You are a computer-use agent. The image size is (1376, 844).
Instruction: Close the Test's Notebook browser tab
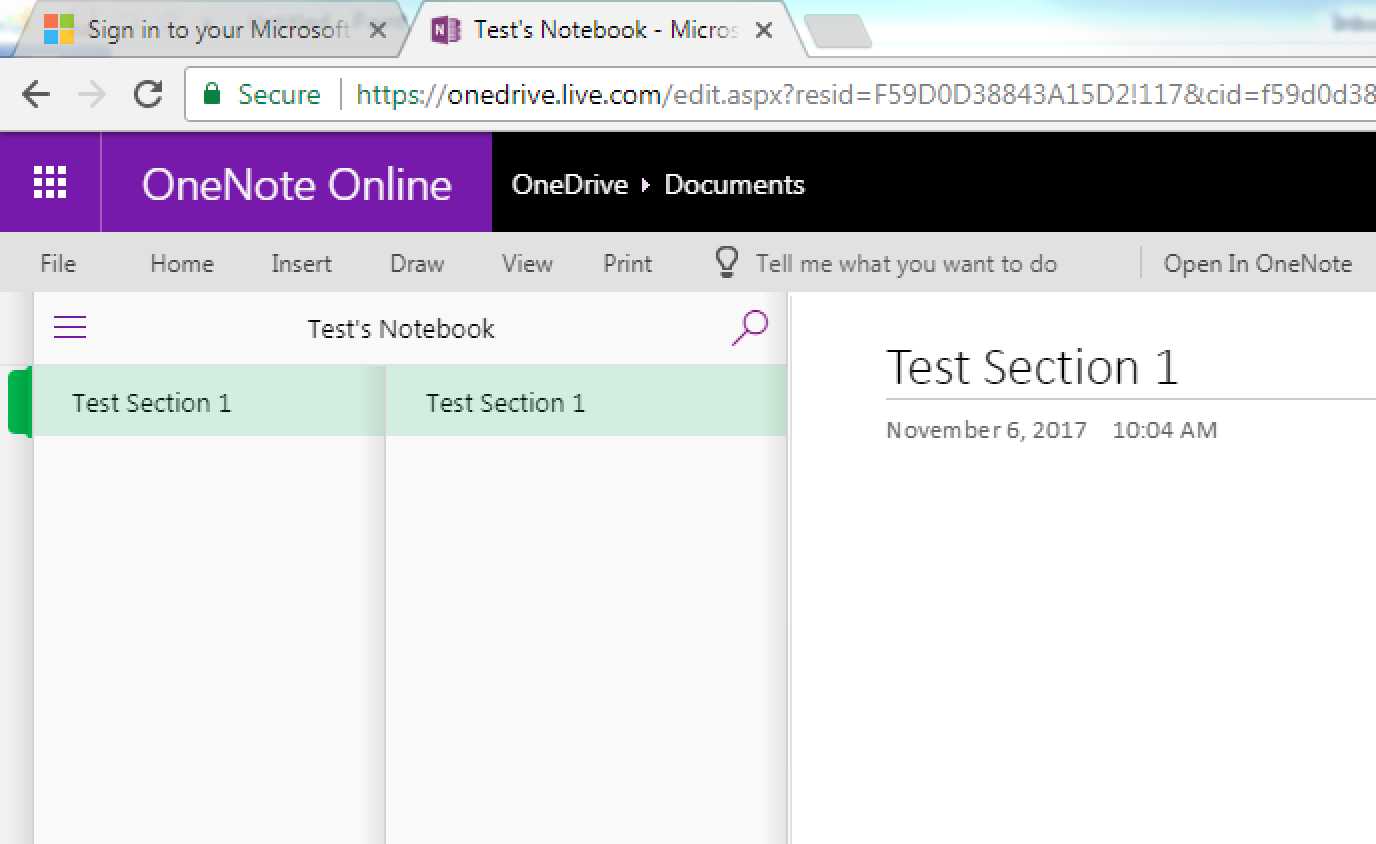pos(763,30)
